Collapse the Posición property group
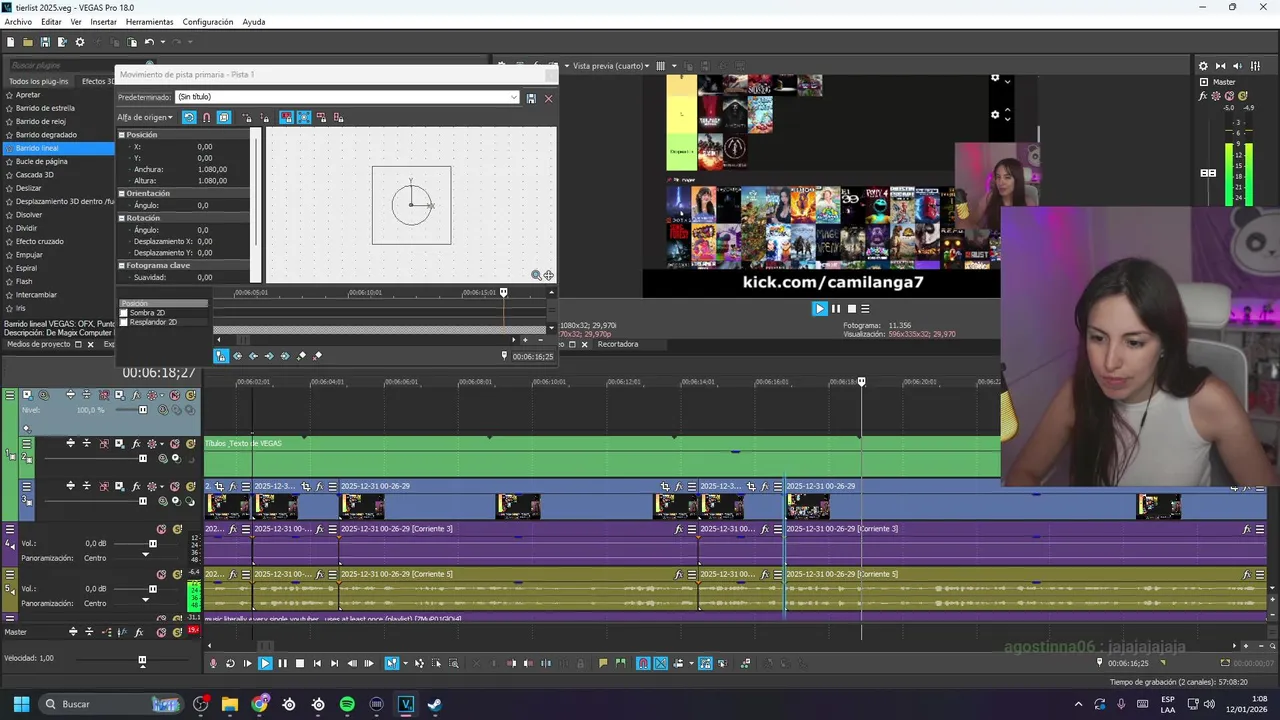The height and width of the screenshot is (720, 1280). click(x=122, y=134)
